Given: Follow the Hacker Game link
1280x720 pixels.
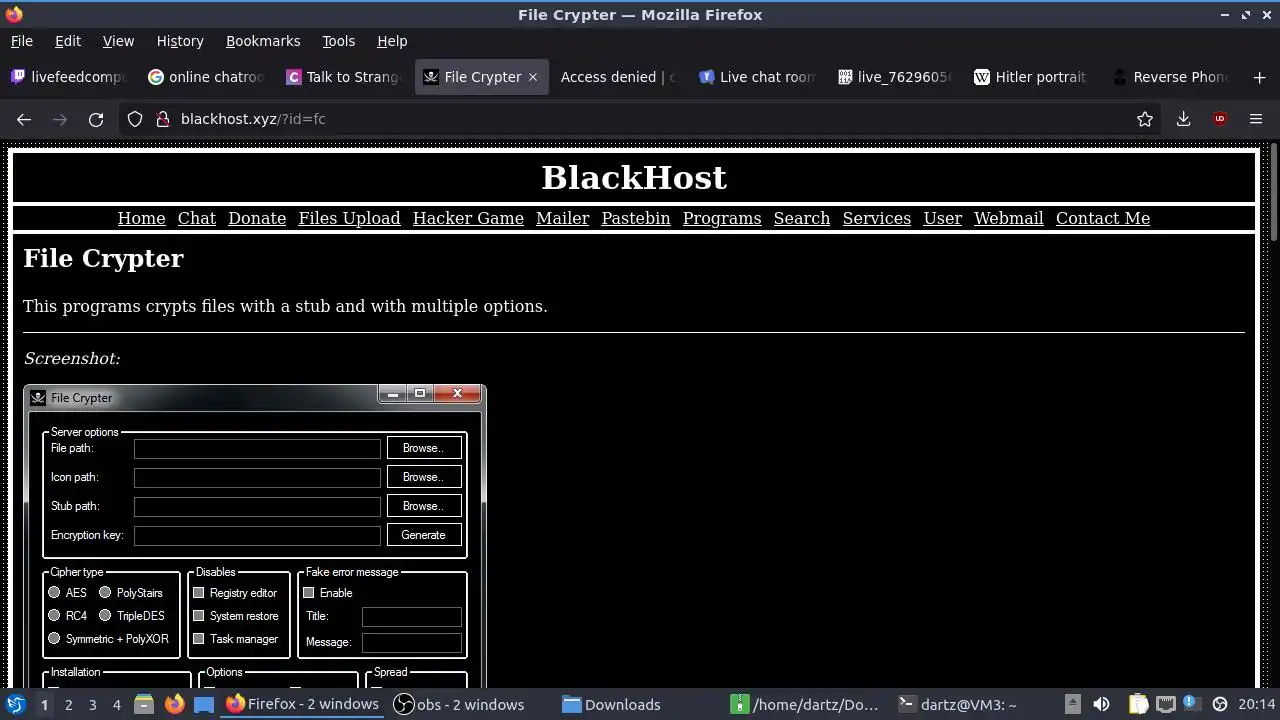Looking at the screenshot, I should pos(468,218).
